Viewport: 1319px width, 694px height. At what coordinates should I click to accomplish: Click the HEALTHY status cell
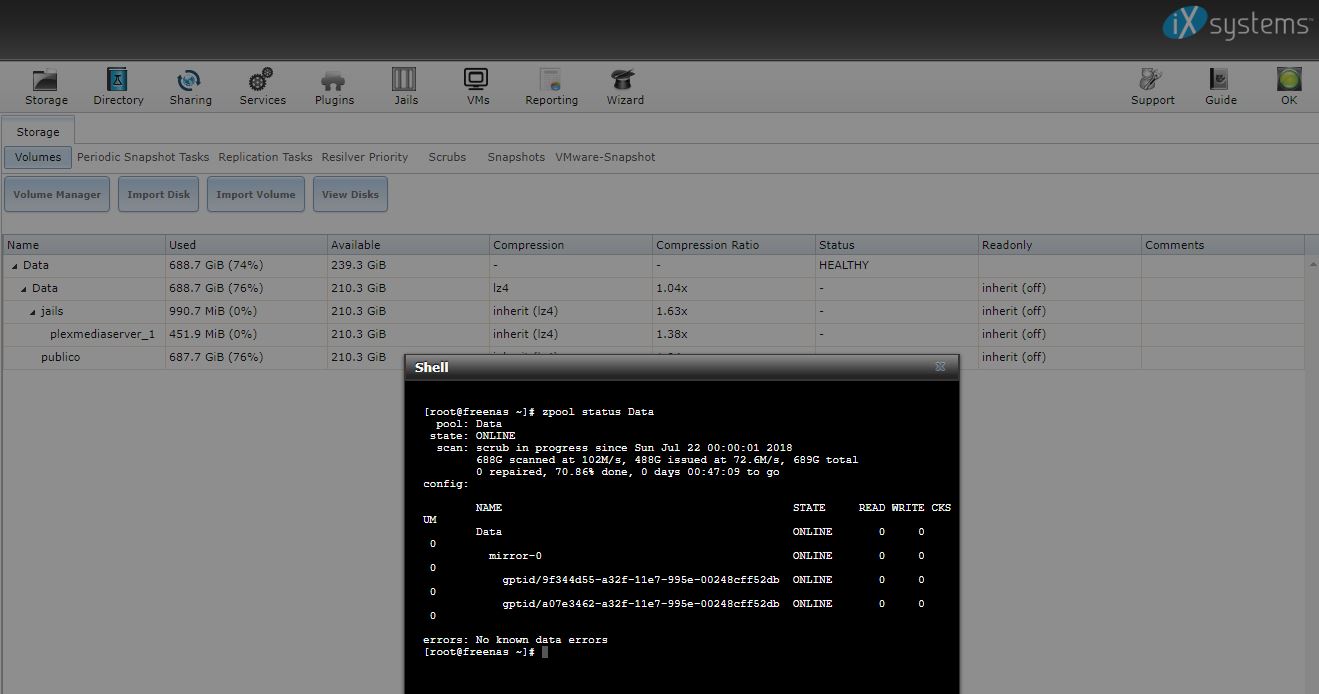click(897, 265)
